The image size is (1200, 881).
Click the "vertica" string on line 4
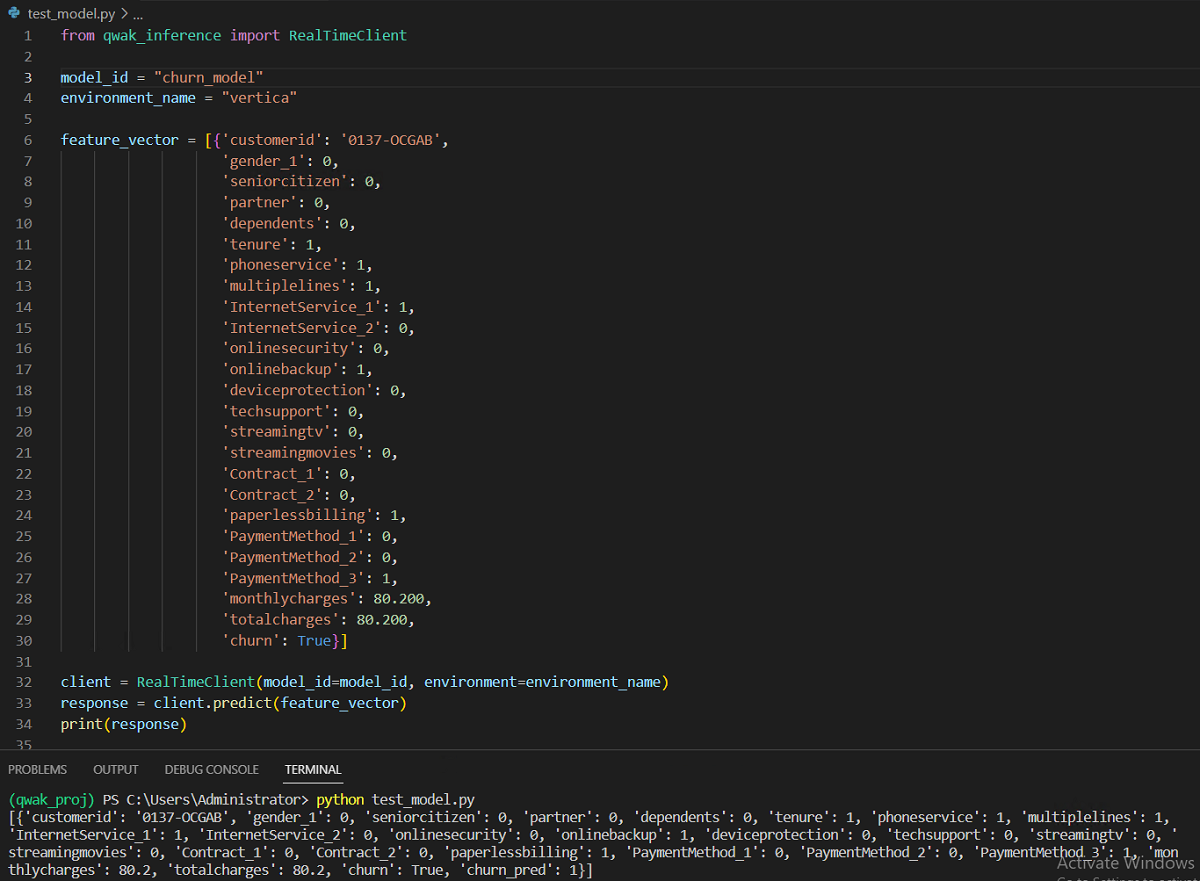pos(259,98)
